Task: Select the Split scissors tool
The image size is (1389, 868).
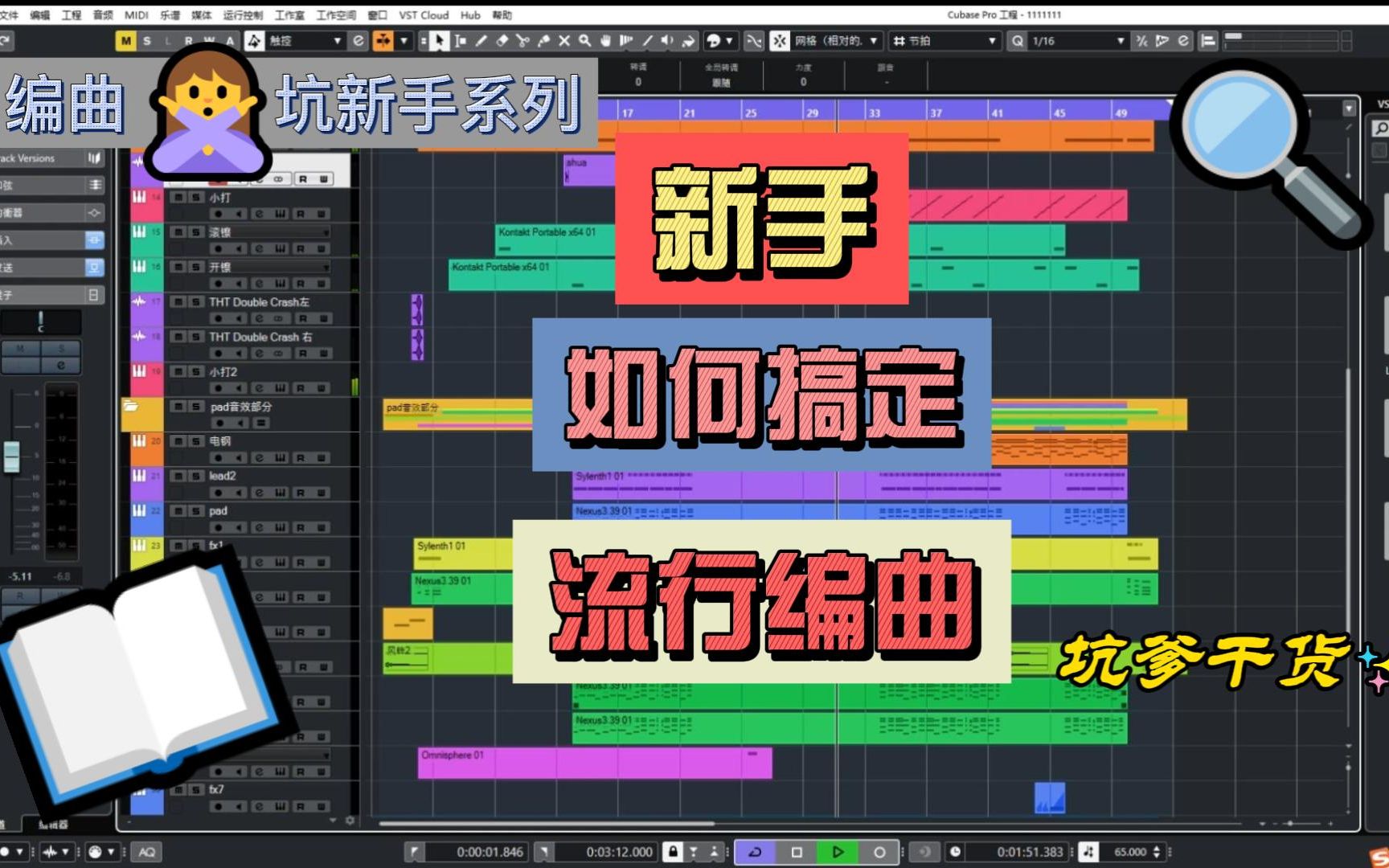Action: tap(522, 41)
